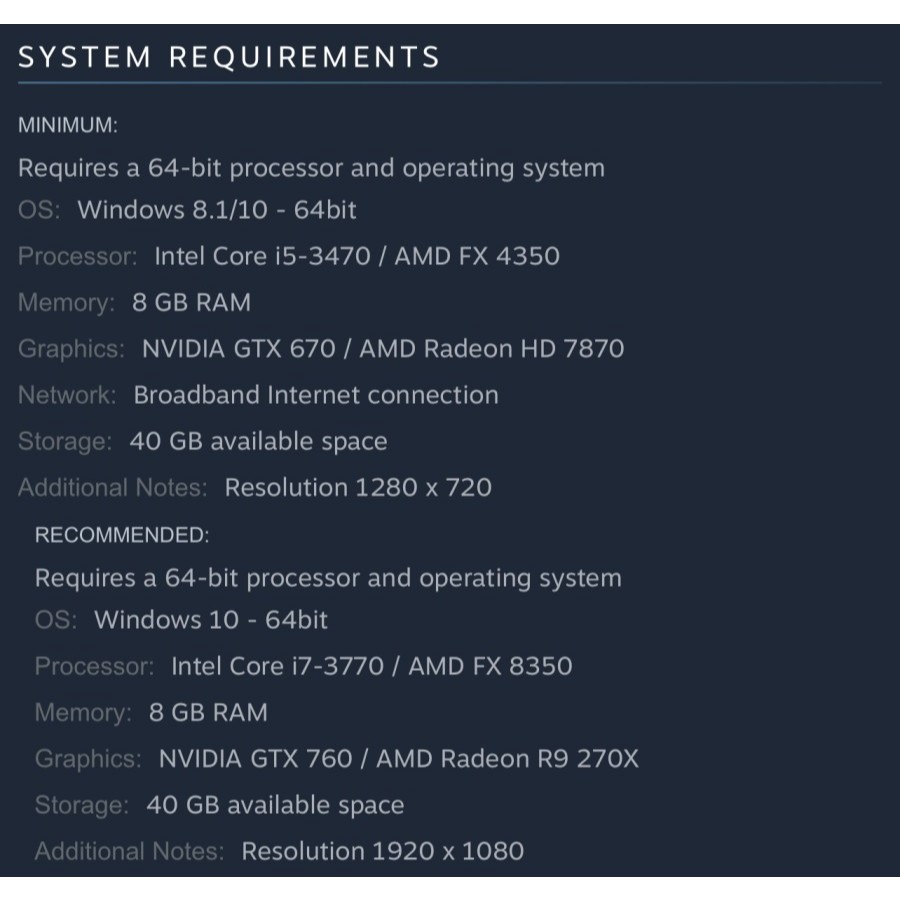
Task: Click the SYSTEM REQUIREMENTS heading
Action: click(229, 57)
